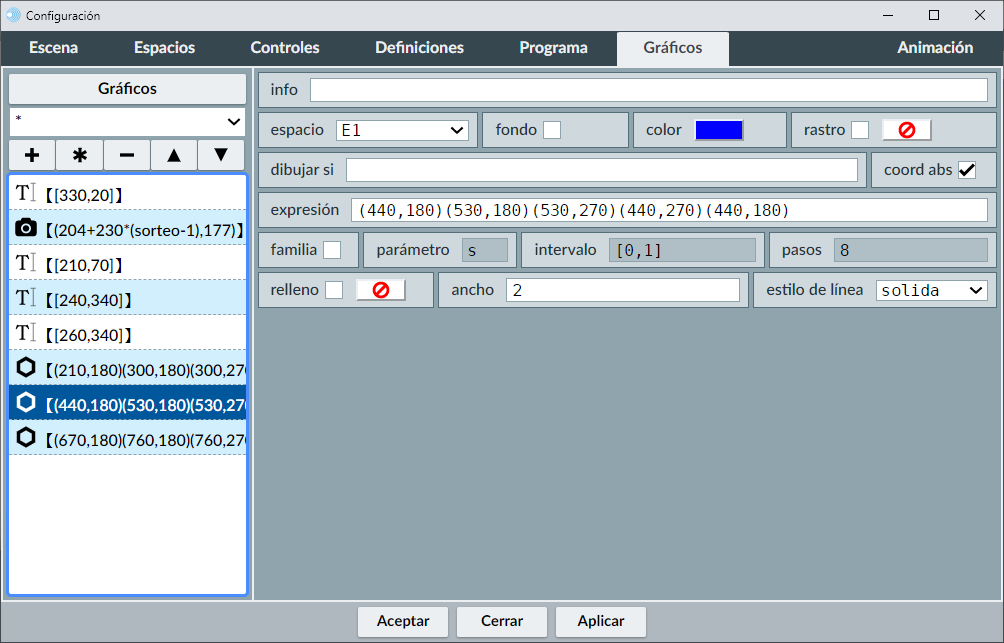Open the espacio E1 dropdown
Screen dimensions: 1004x643
coord(402,130)
